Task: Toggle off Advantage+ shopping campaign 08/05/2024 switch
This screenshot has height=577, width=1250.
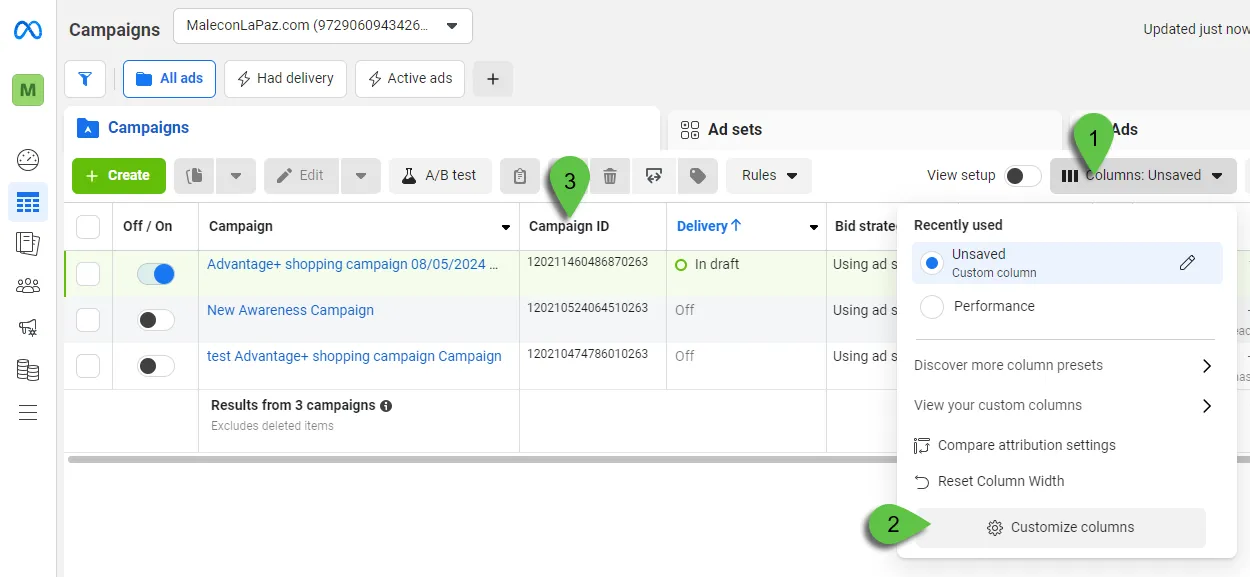Action: 155,273
